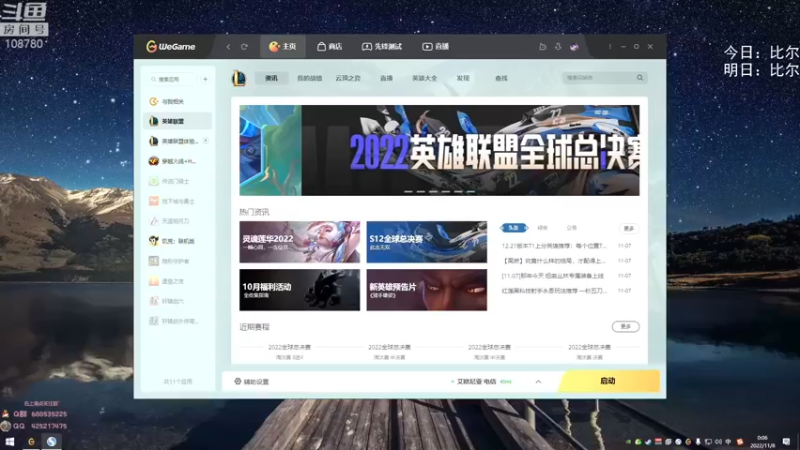The height and width of the screenshot is (450, 800).
Task: Click the yellow 启动 launch button
Action: [x=608, y=381]
